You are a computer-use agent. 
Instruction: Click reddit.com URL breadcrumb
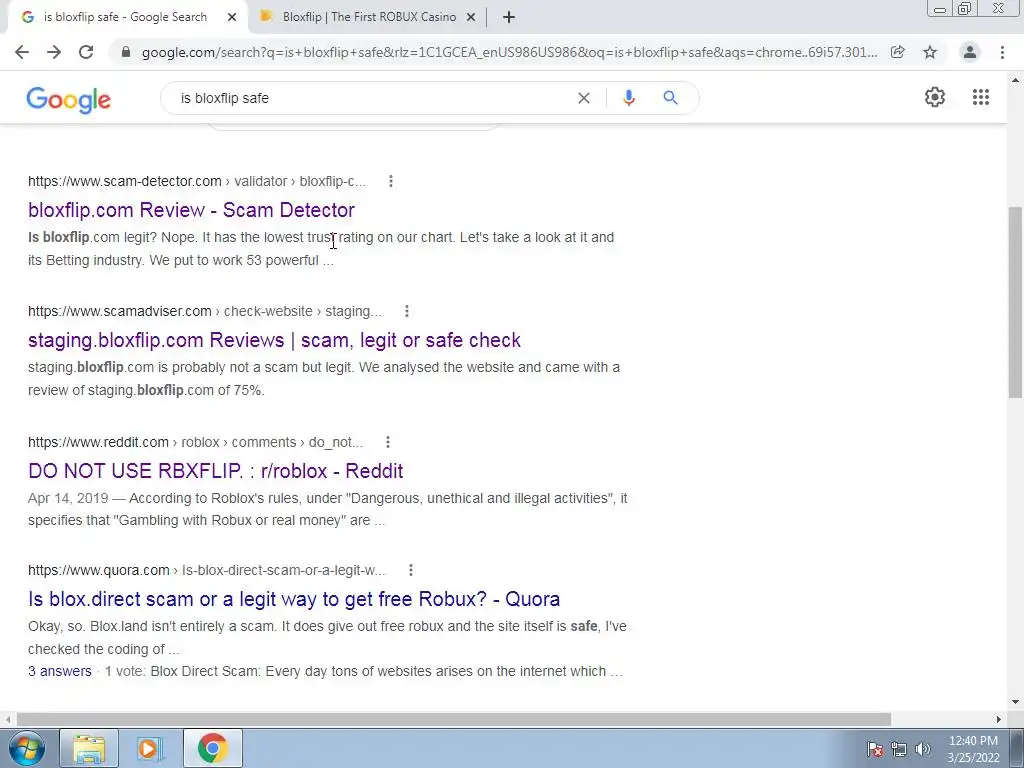(195, 442)
